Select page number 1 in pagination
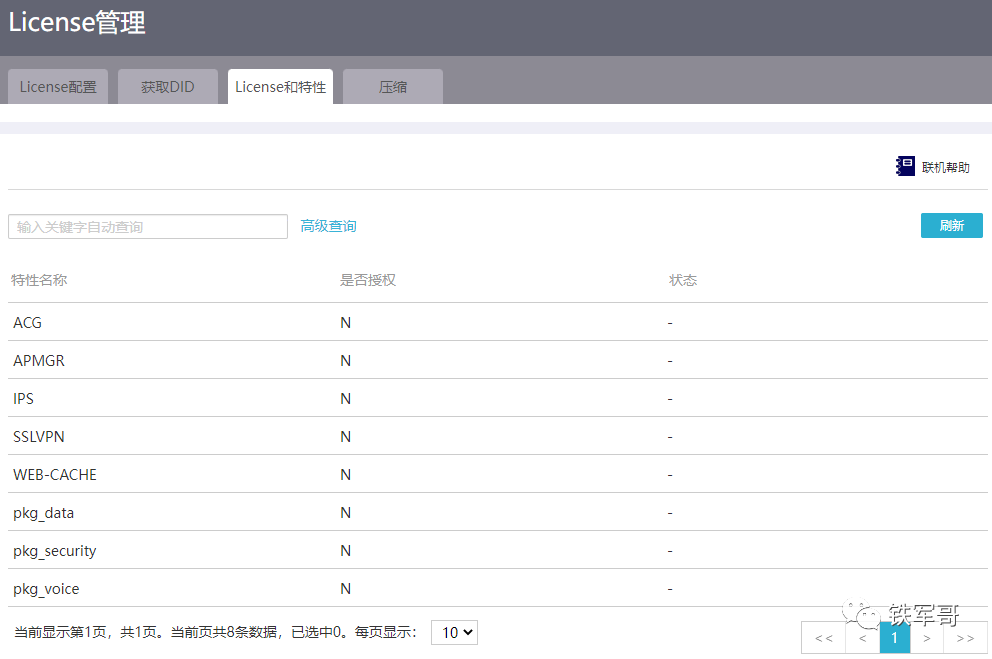Image resolution: width=992 pixels, height=659 pixels. click(x=894, y=638)
